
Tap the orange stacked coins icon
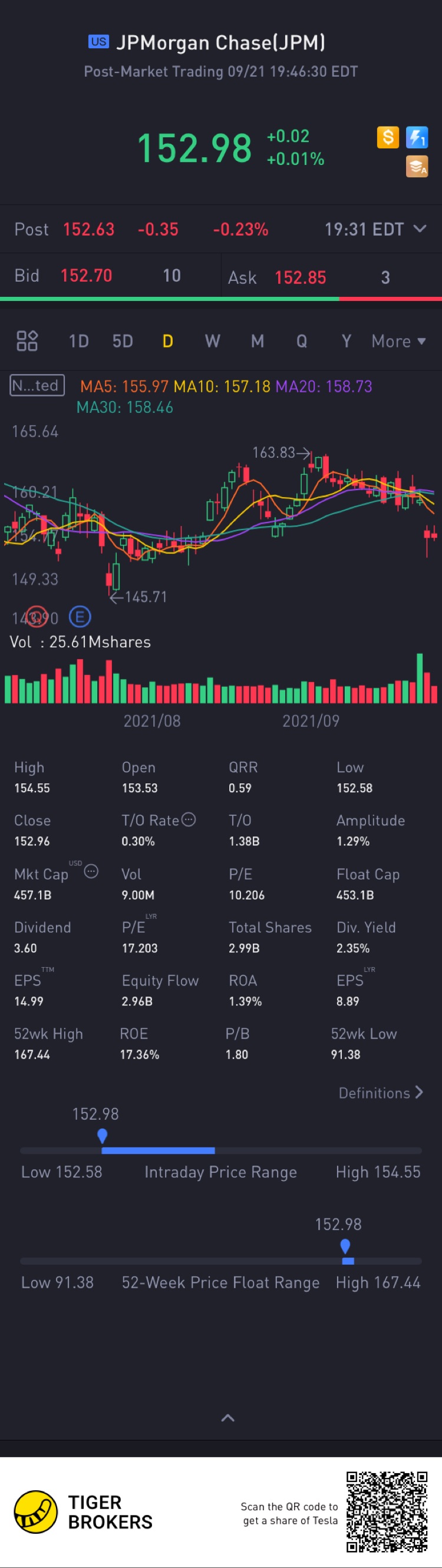[417, 166]
